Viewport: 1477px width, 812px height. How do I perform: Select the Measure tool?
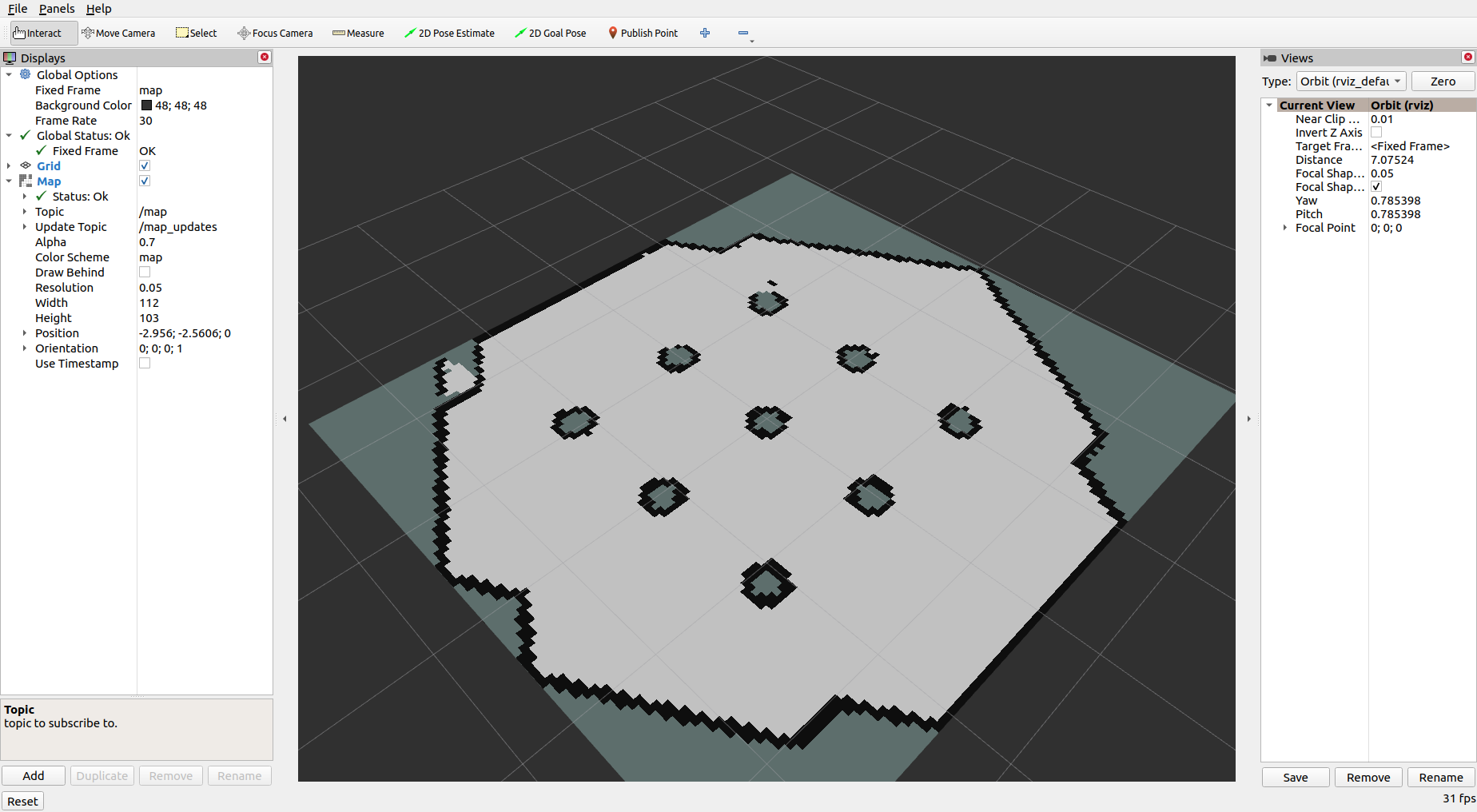[x=358, y=33]
